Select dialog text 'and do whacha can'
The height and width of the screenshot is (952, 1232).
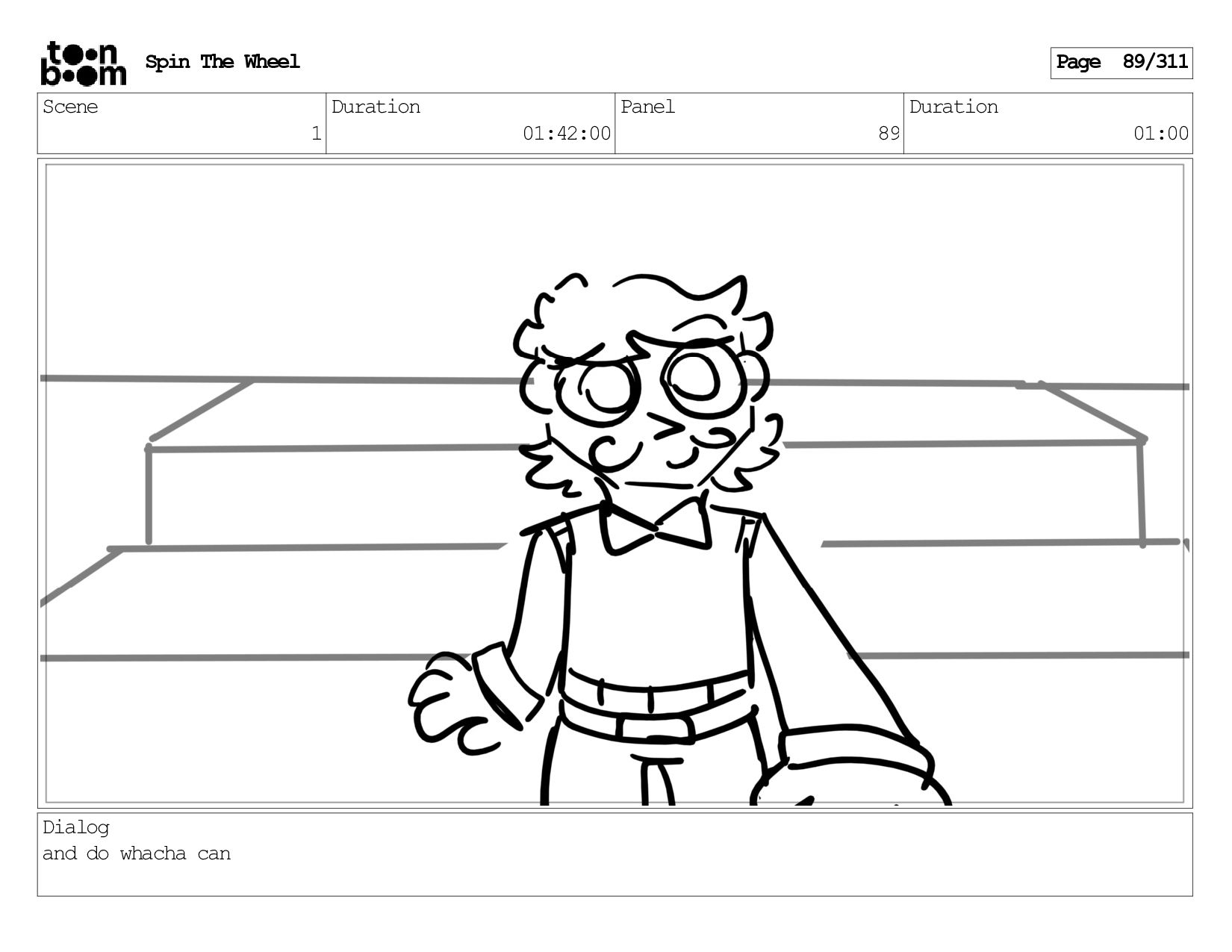(137, 853)
